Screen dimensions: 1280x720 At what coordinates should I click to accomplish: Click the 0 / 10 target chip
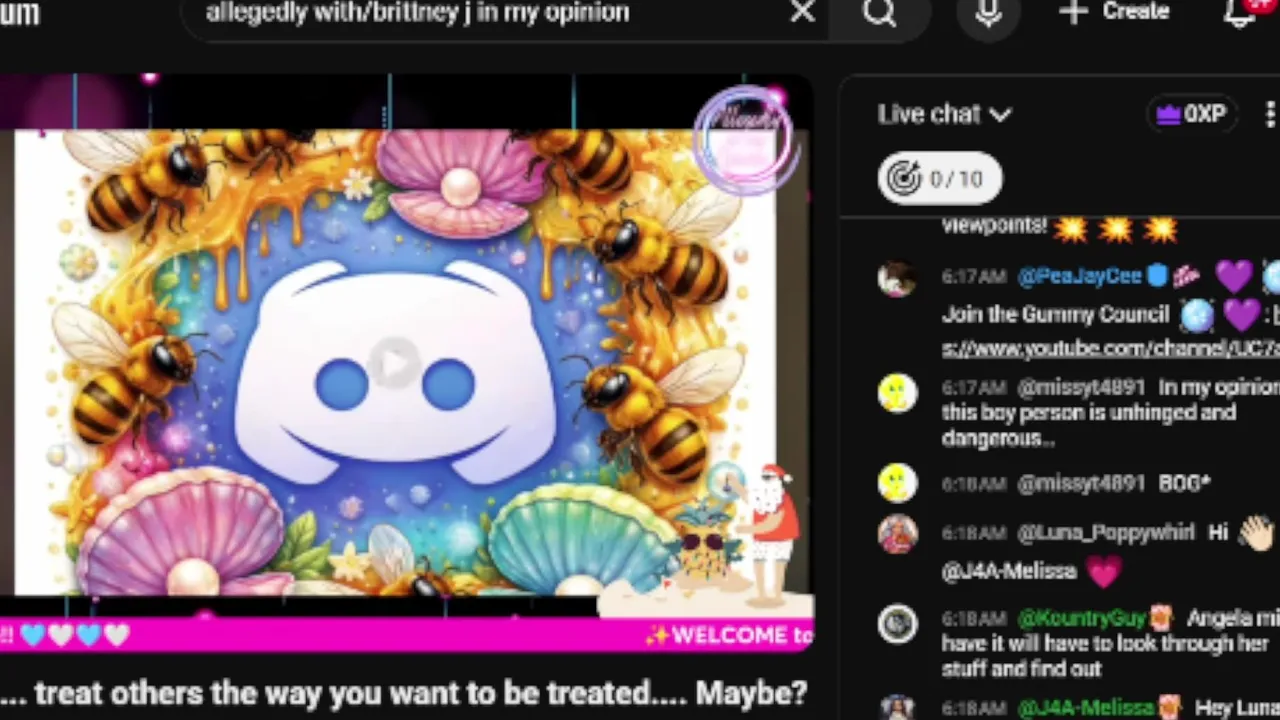(939, 179)
